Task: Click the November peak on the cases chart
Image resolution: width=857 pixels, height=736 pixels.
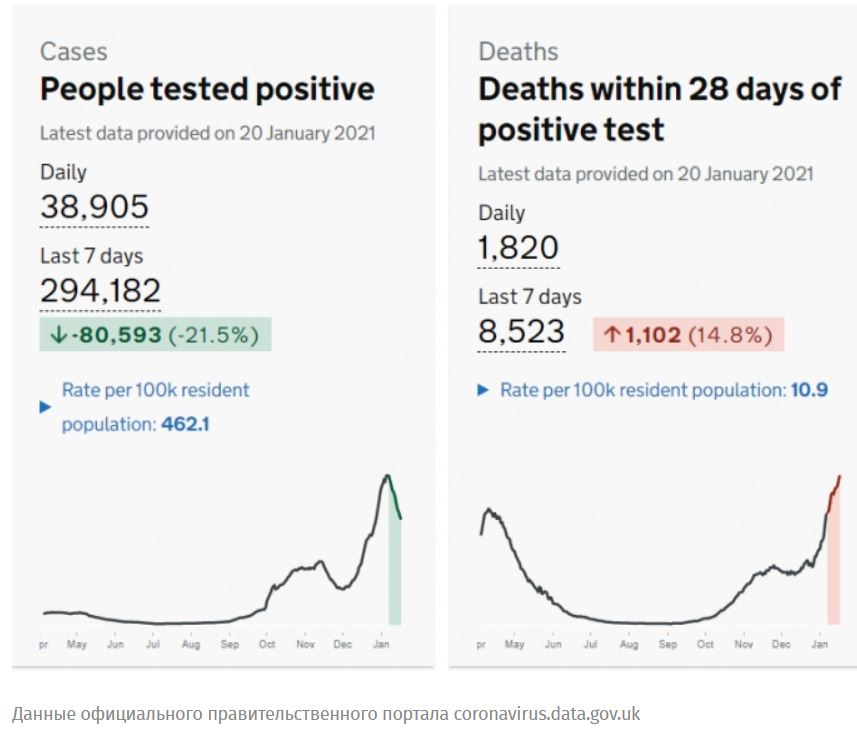Action: tap(319, 562)
